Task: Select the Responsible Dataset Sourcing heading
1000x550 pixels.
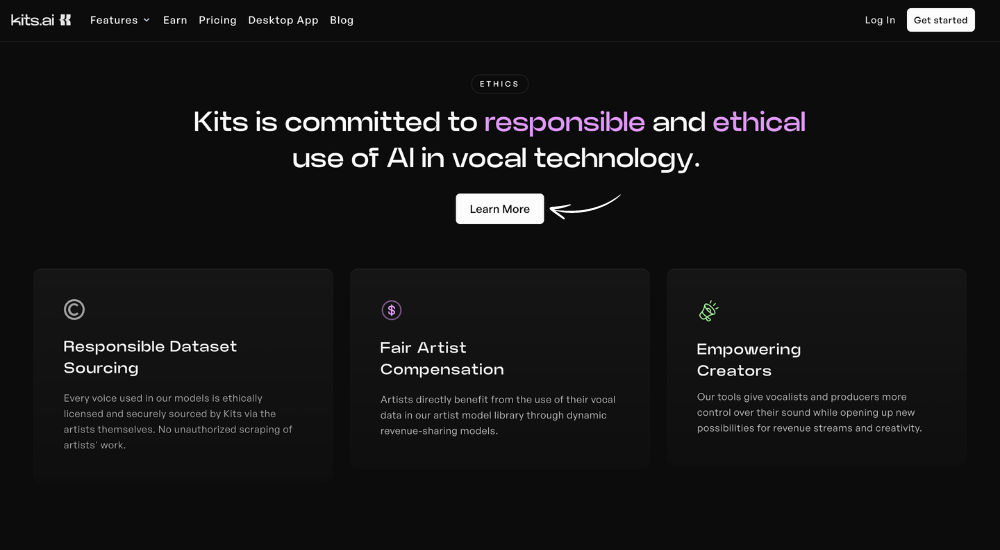Action: coord(150,357)
